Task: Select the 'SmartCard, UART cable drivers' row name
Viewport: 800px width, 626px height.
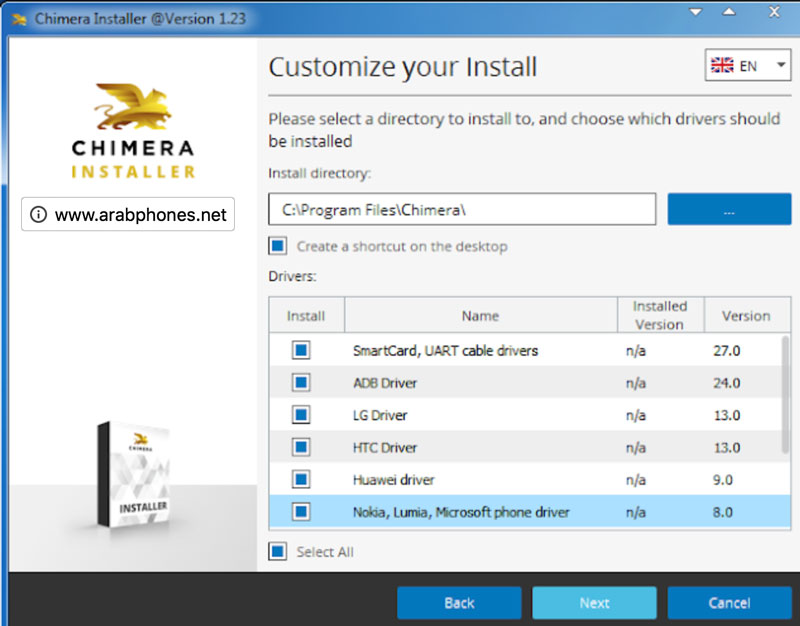Action: 445,350
